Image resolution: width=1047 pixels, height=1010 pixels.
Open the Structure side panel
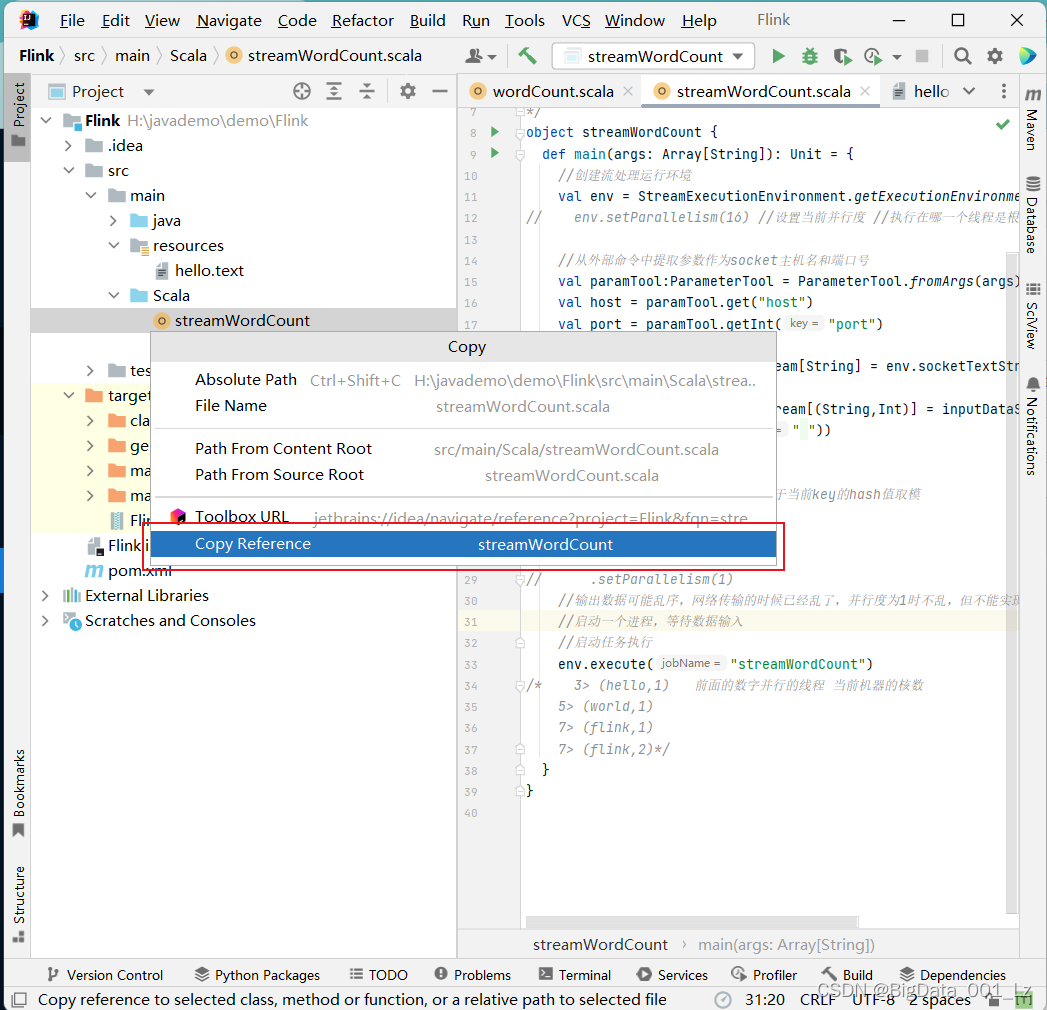pyautogui.click(x=19, y=904)
